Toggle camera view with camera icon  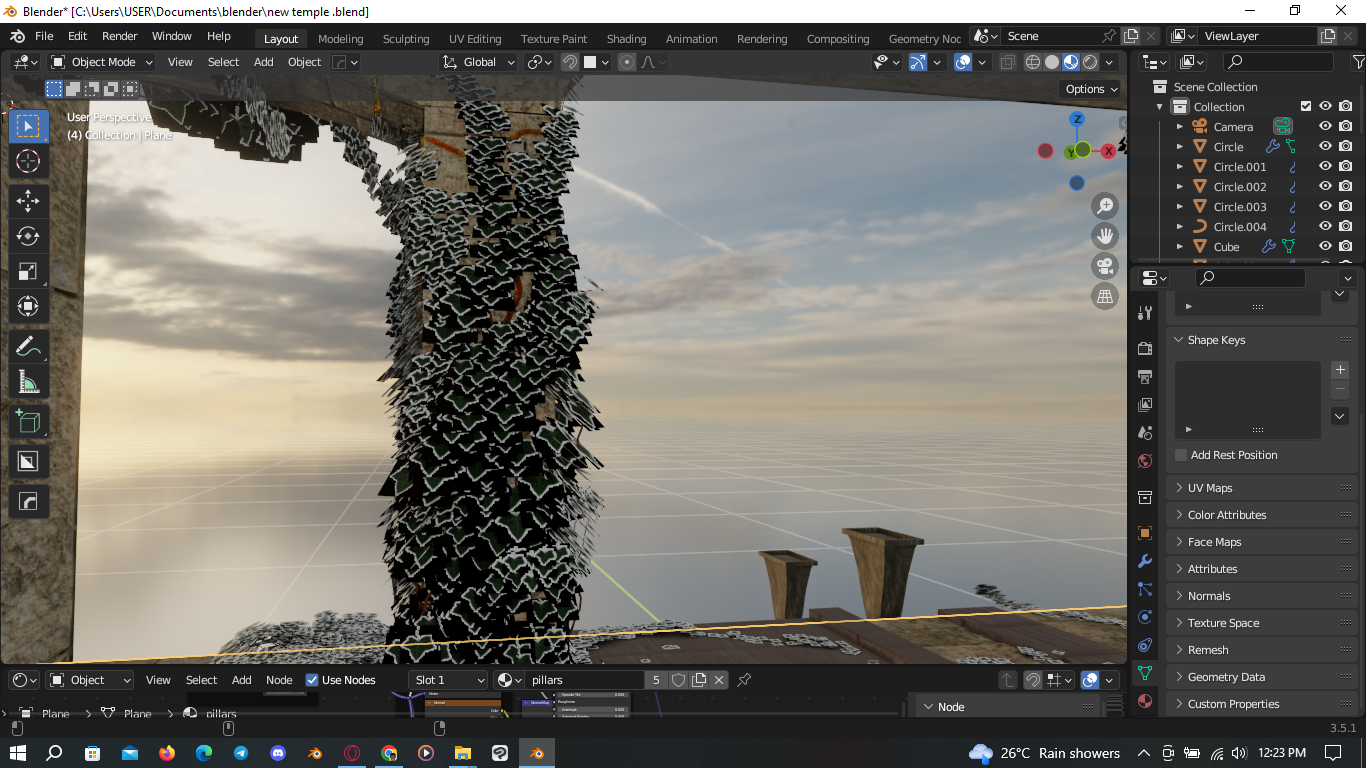pyautogui.click(x=1105, y=266)
